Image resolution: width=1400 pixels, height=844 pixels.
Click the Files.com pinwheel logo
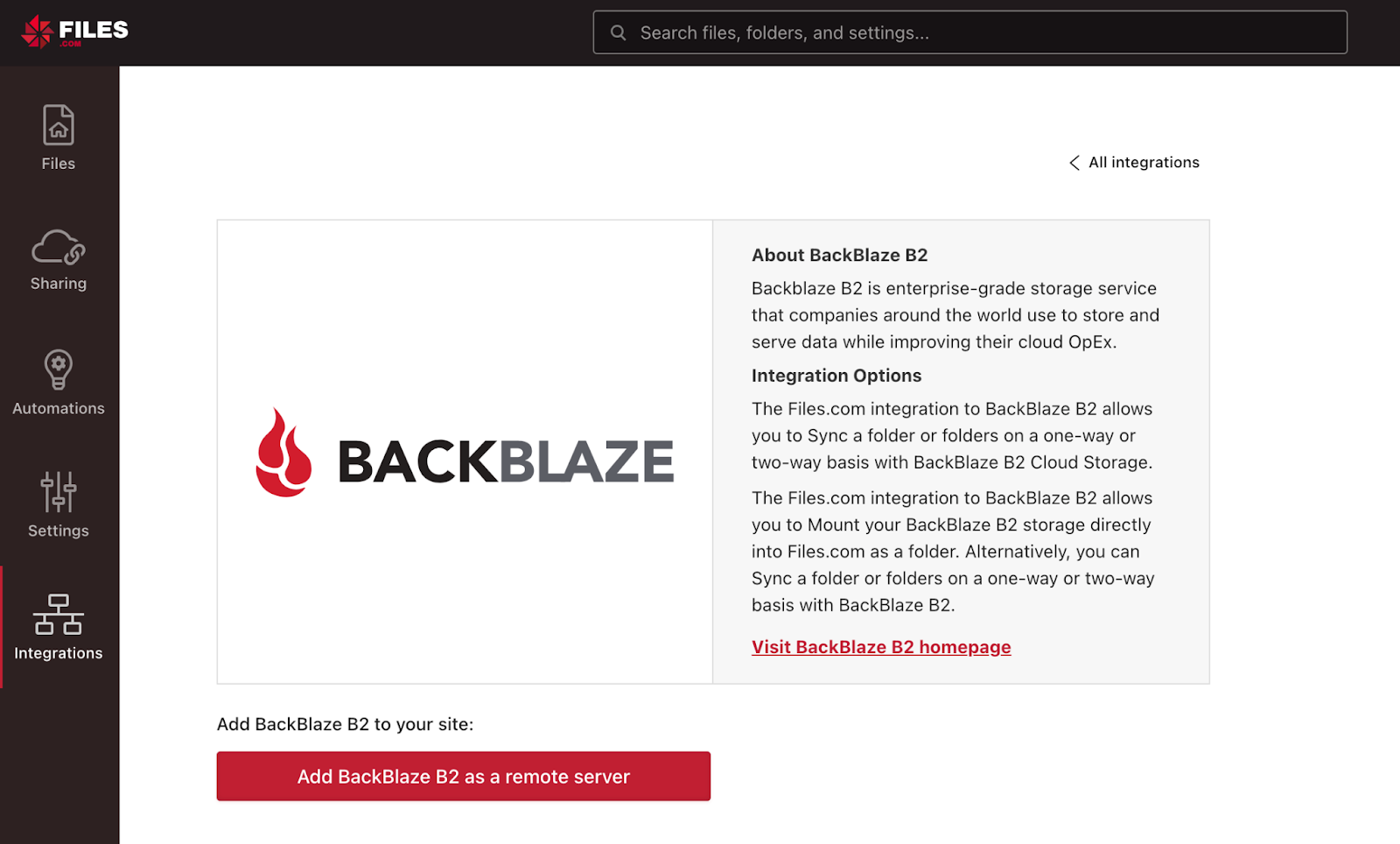coord(38,32)
